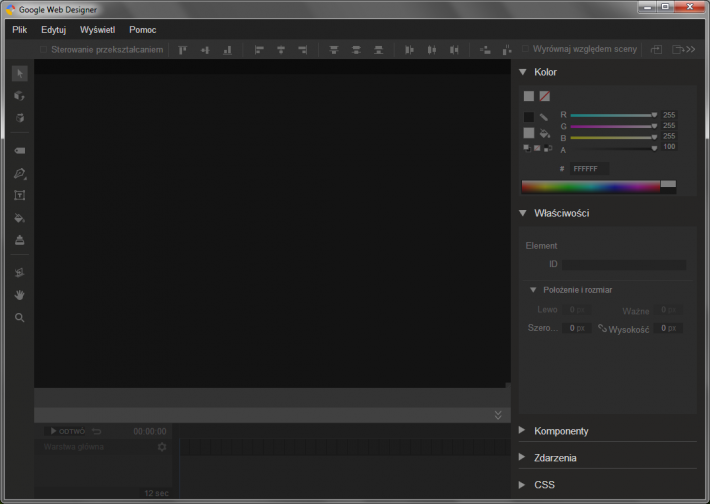Click the align left edges icon
Viewport: 710px width, 504px height.
point(259,50)
